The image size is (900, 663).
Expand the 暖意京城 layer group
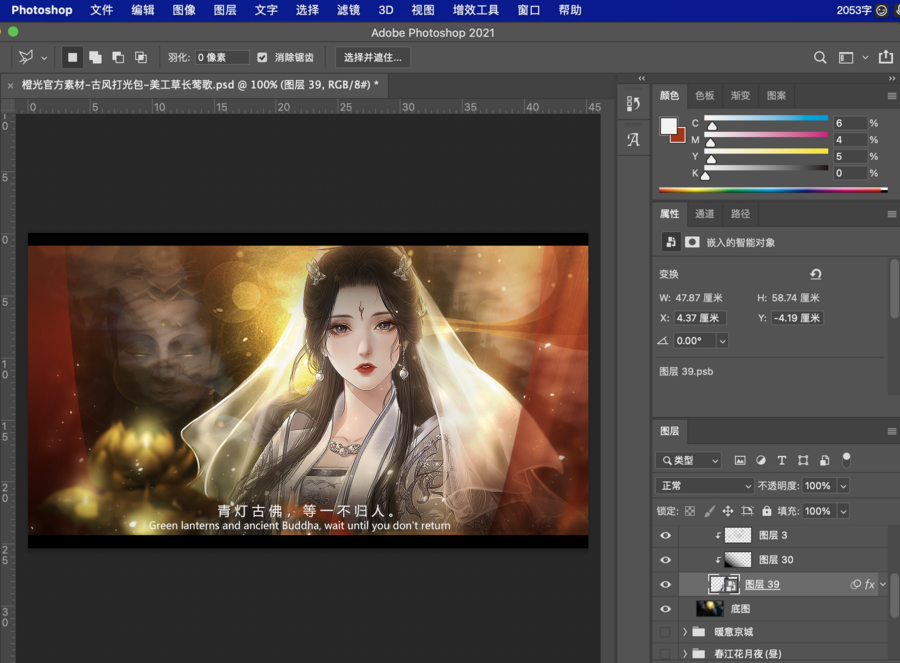tap(686, 632)
